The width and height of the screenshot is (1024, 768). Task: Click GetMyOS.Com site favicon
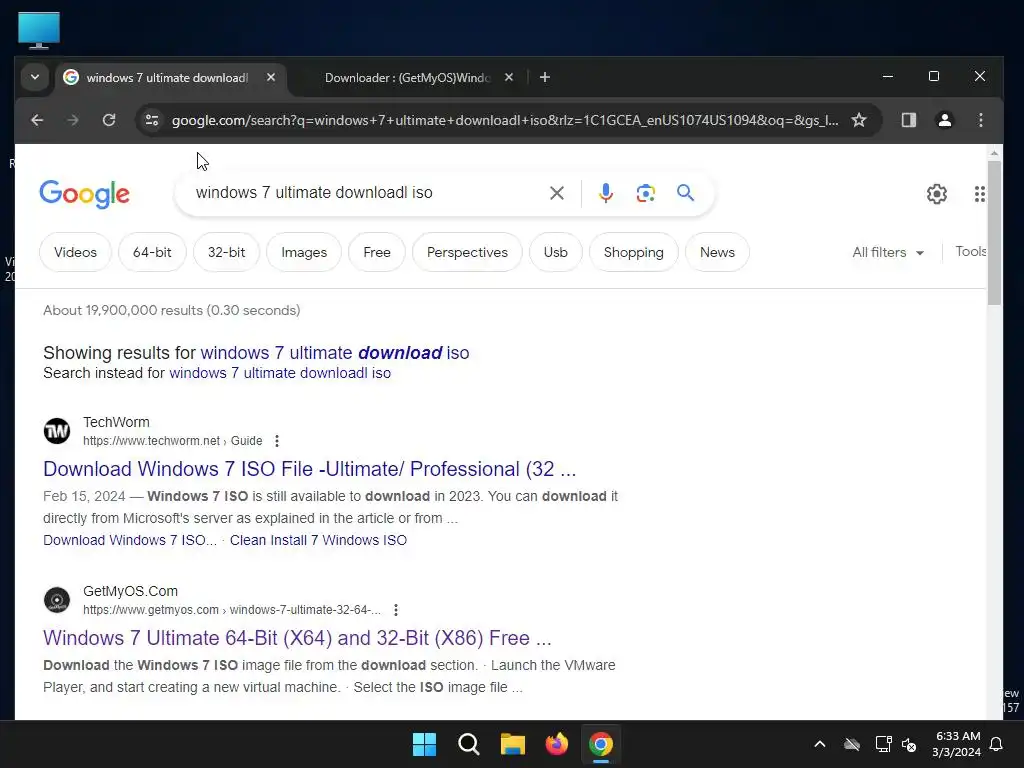point(57,600)
